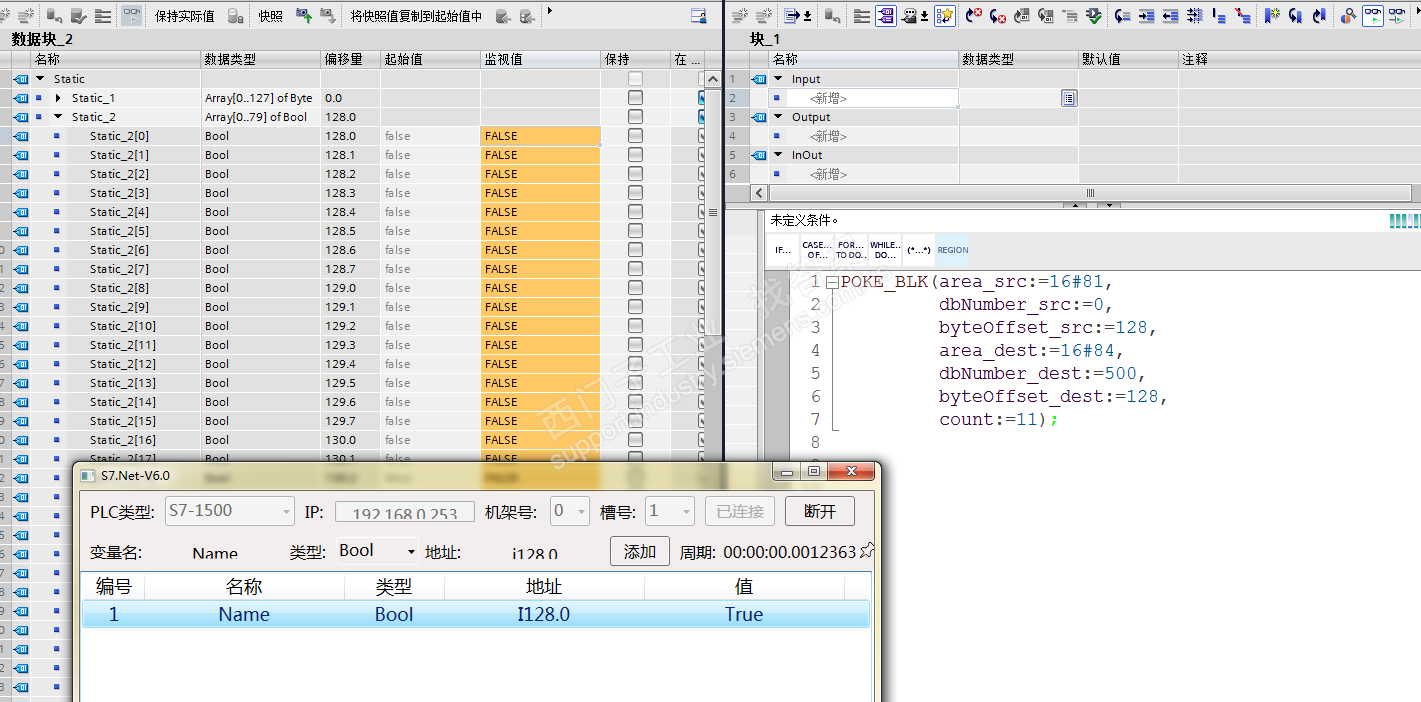This screenshot has width=1421, height=702.
Task: Insert REGION snippet from favorites
Action: [x=953, y=250]
